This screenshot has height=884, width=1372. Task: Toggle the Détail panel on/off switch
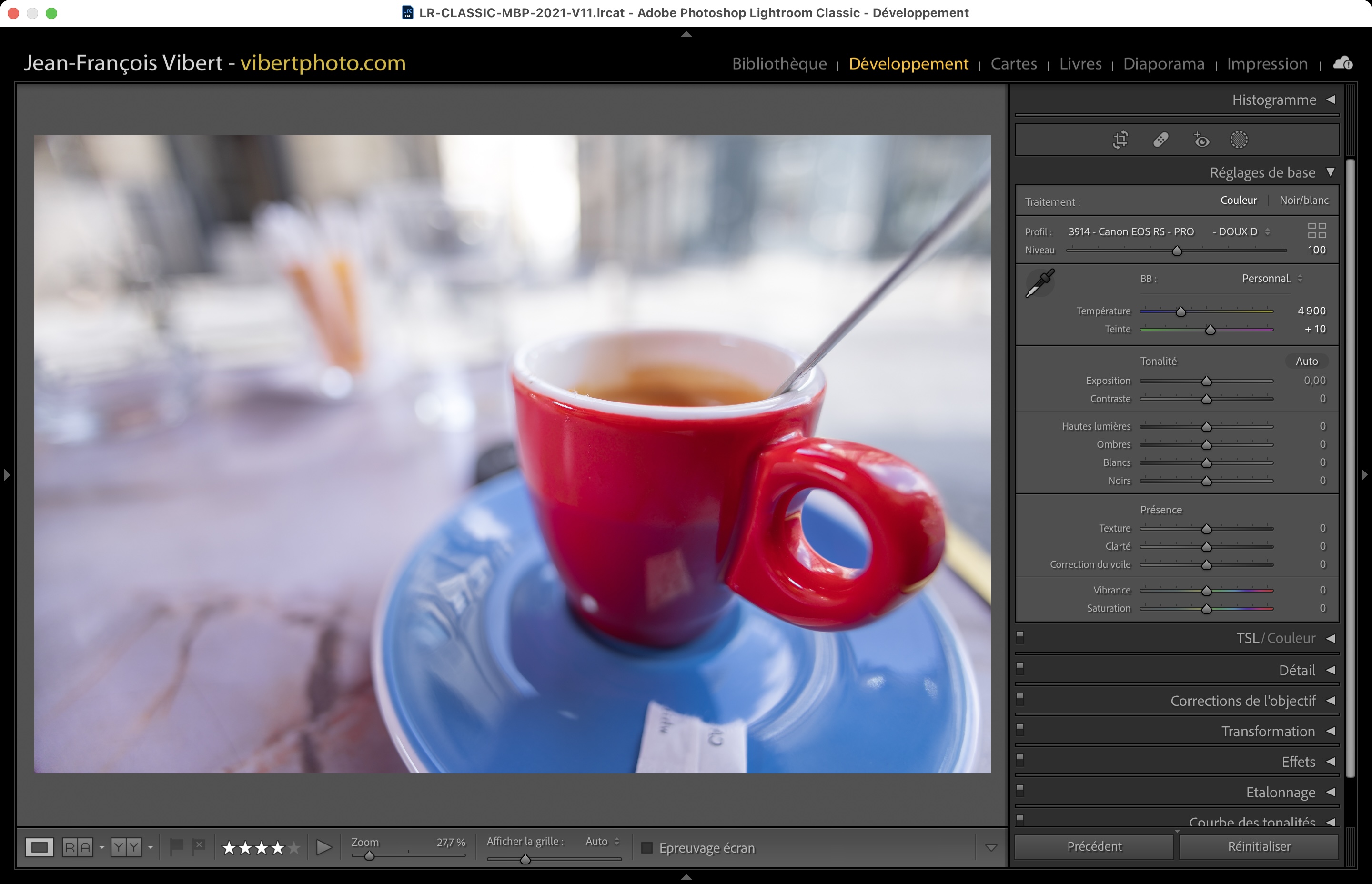1020,668
